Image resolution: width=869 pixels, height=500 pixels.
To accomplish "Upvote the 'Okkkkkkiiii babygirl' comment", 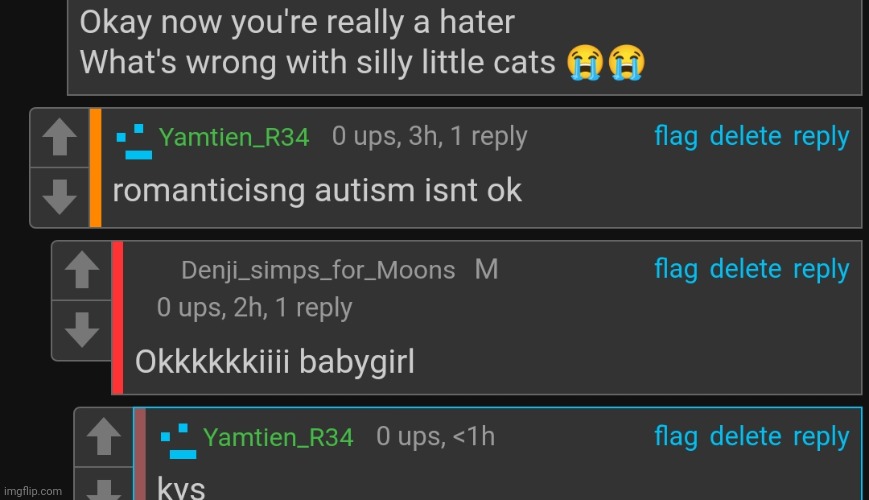I will [81, 271].
